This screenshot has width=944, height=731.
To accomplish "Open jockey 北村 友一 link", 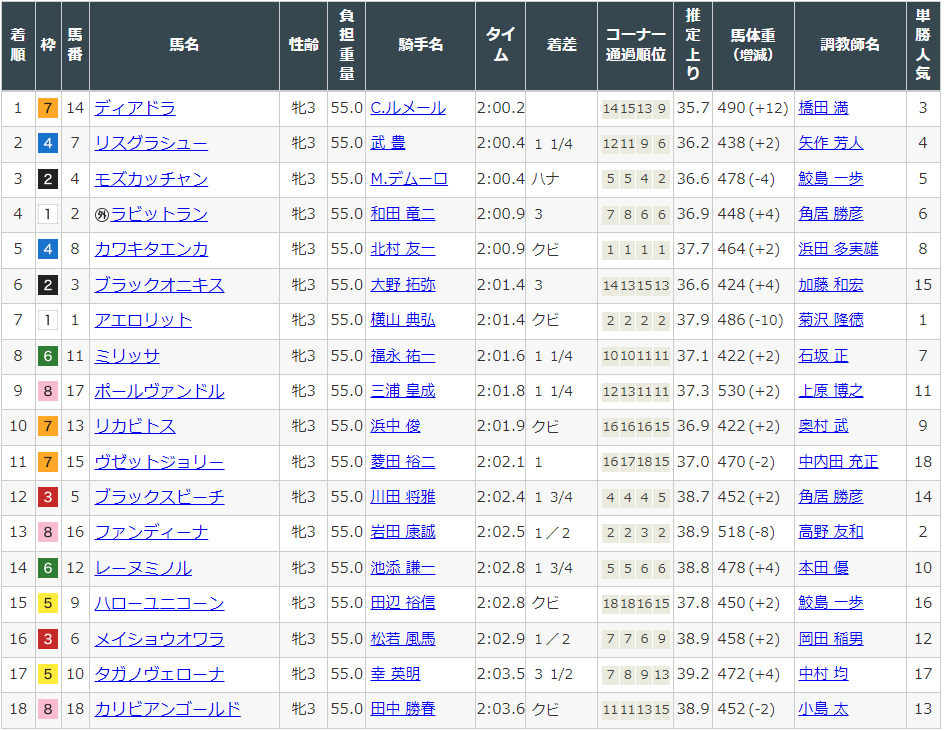I will 403,249.
